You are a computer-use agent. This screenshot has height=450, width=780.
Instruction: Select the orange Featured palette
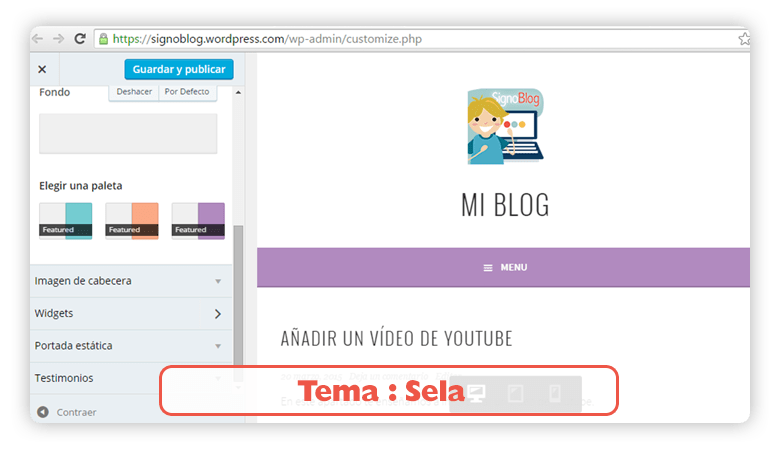[132, 221]
